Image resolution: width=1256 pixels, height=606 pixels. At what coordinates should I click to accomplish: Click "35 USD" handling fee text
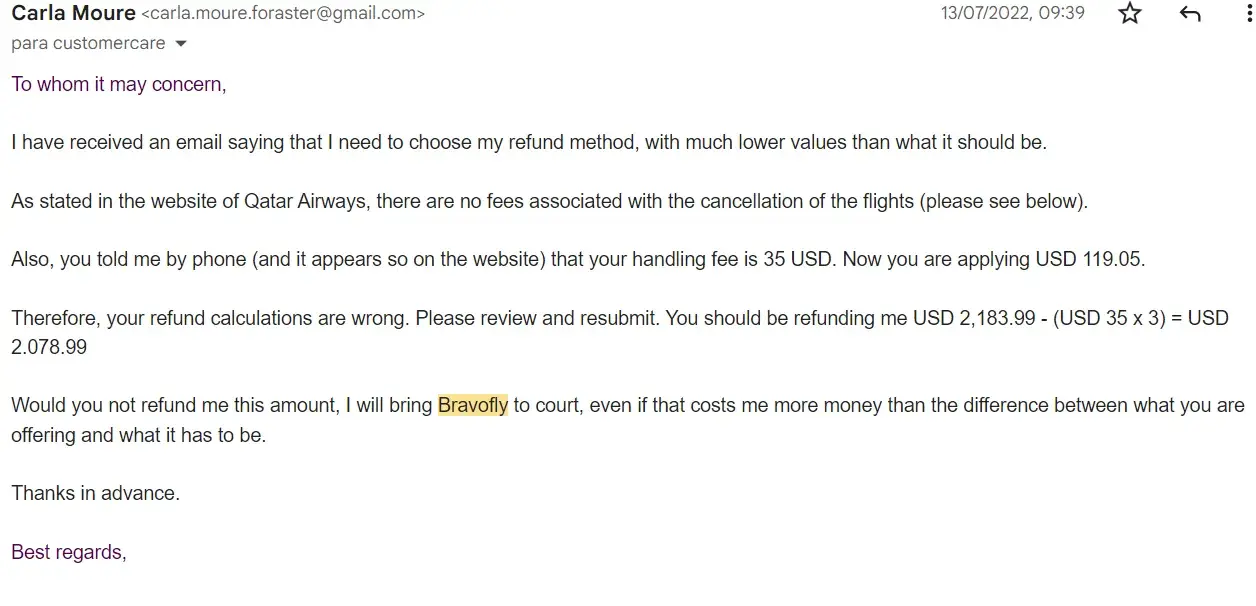[799, 259]
